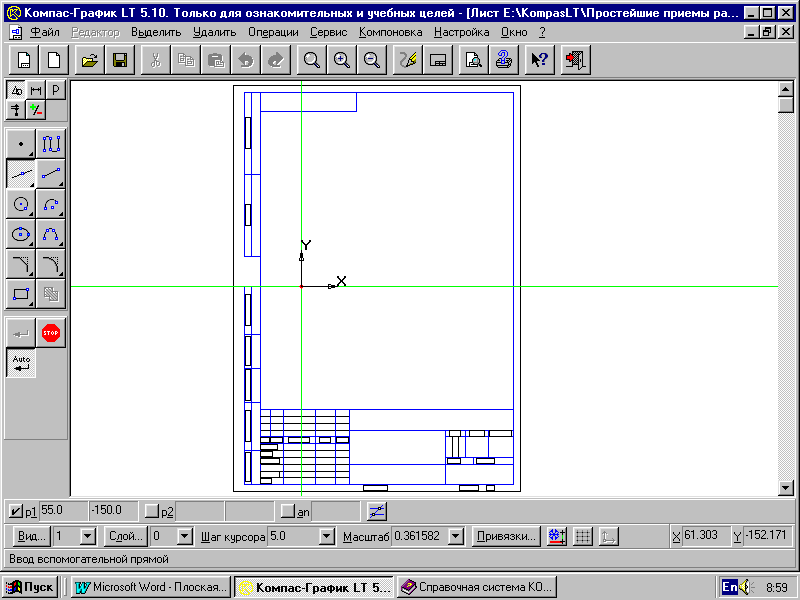Screen dimensions: 800x600
Task: Select the auxiliary line tool
Action: point(21,174)
